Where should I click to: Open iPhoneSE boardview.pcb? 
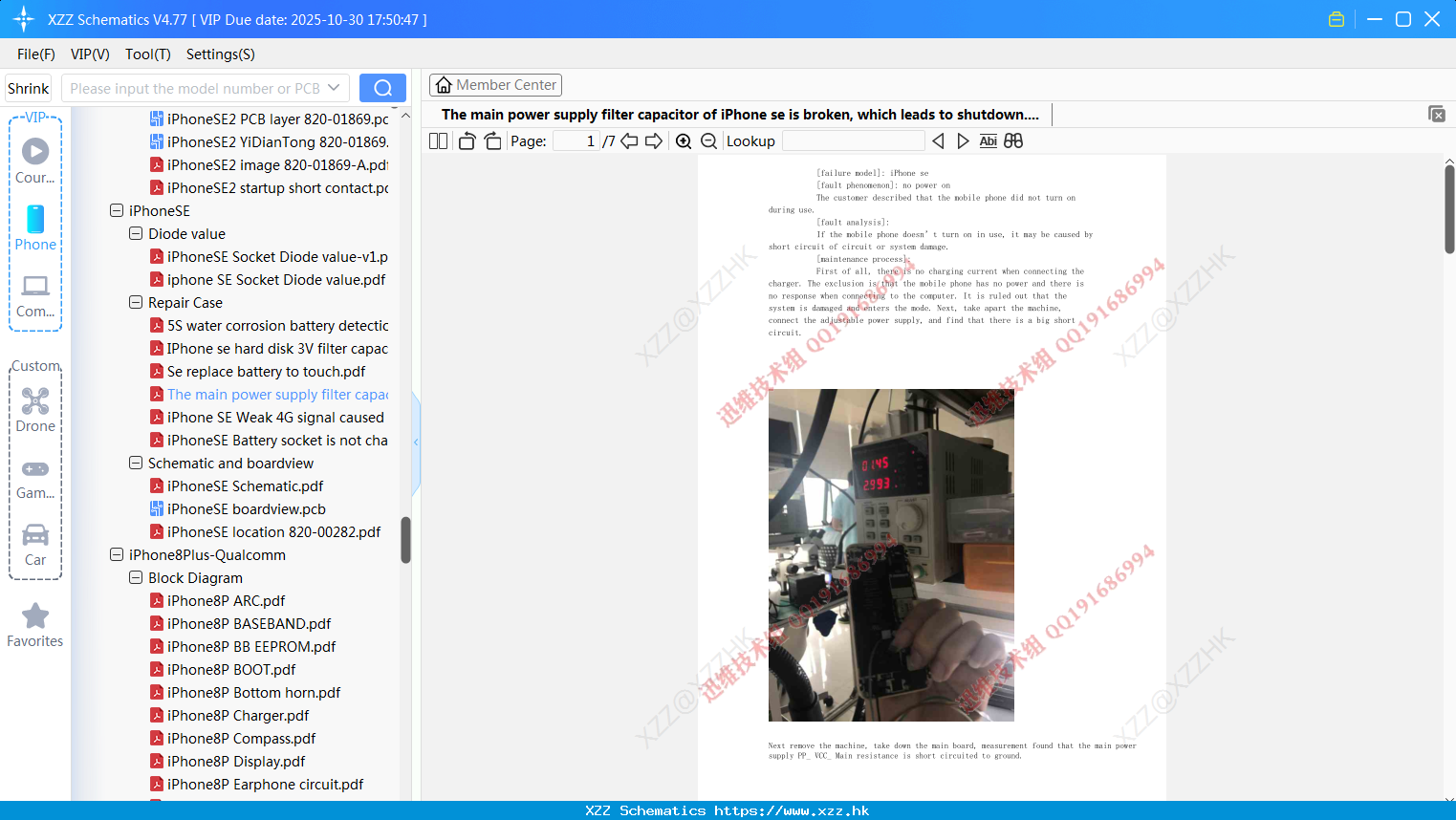(x=238, y=508)
